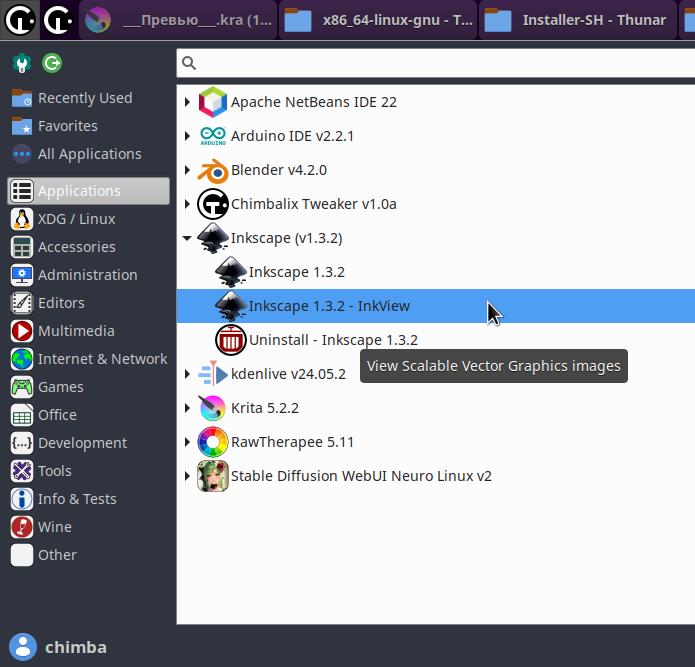Click the Wine glass category icon
The height and width of the screenshot is (667, 695).
pyautogui.click(x=22, y=527)
